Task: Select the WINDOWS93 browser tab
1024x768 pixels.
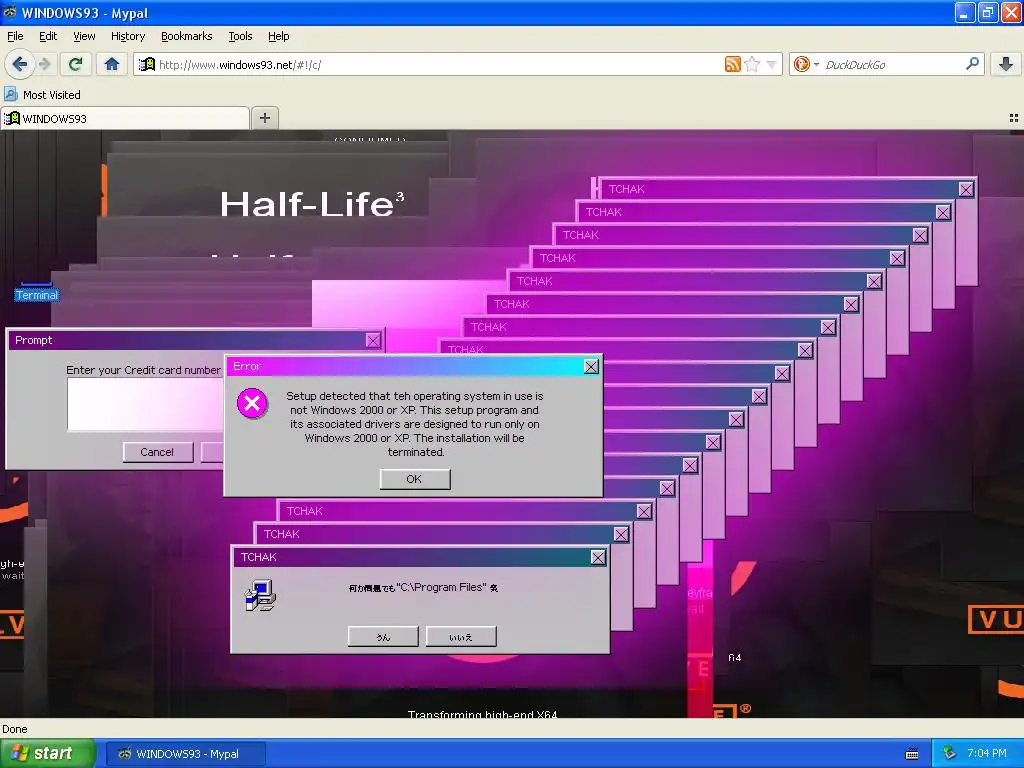Action: click(125, 118)
